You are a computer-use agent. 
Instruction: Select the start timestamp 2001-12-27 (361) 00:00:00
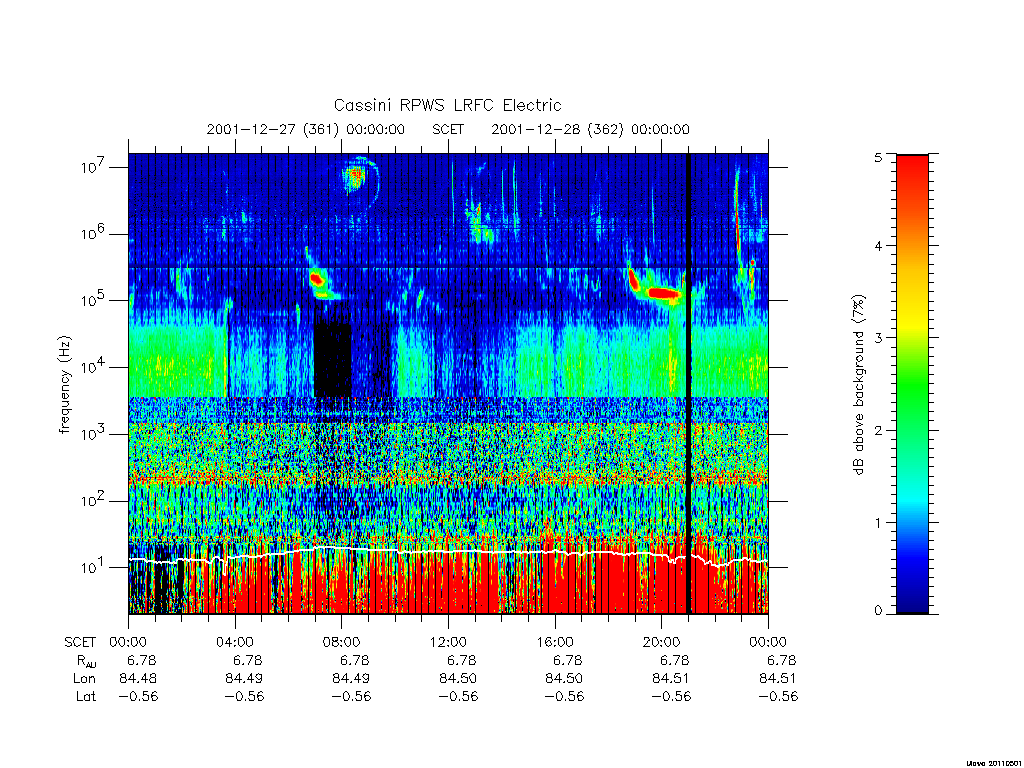[x=306, y=129]
